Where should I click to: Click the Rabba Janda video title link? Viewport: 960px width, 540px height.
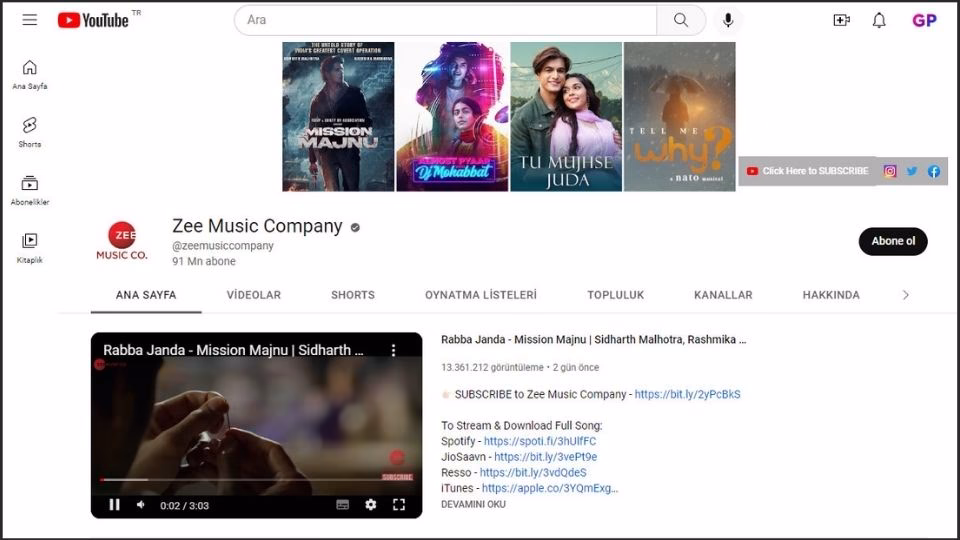point(593,339)
